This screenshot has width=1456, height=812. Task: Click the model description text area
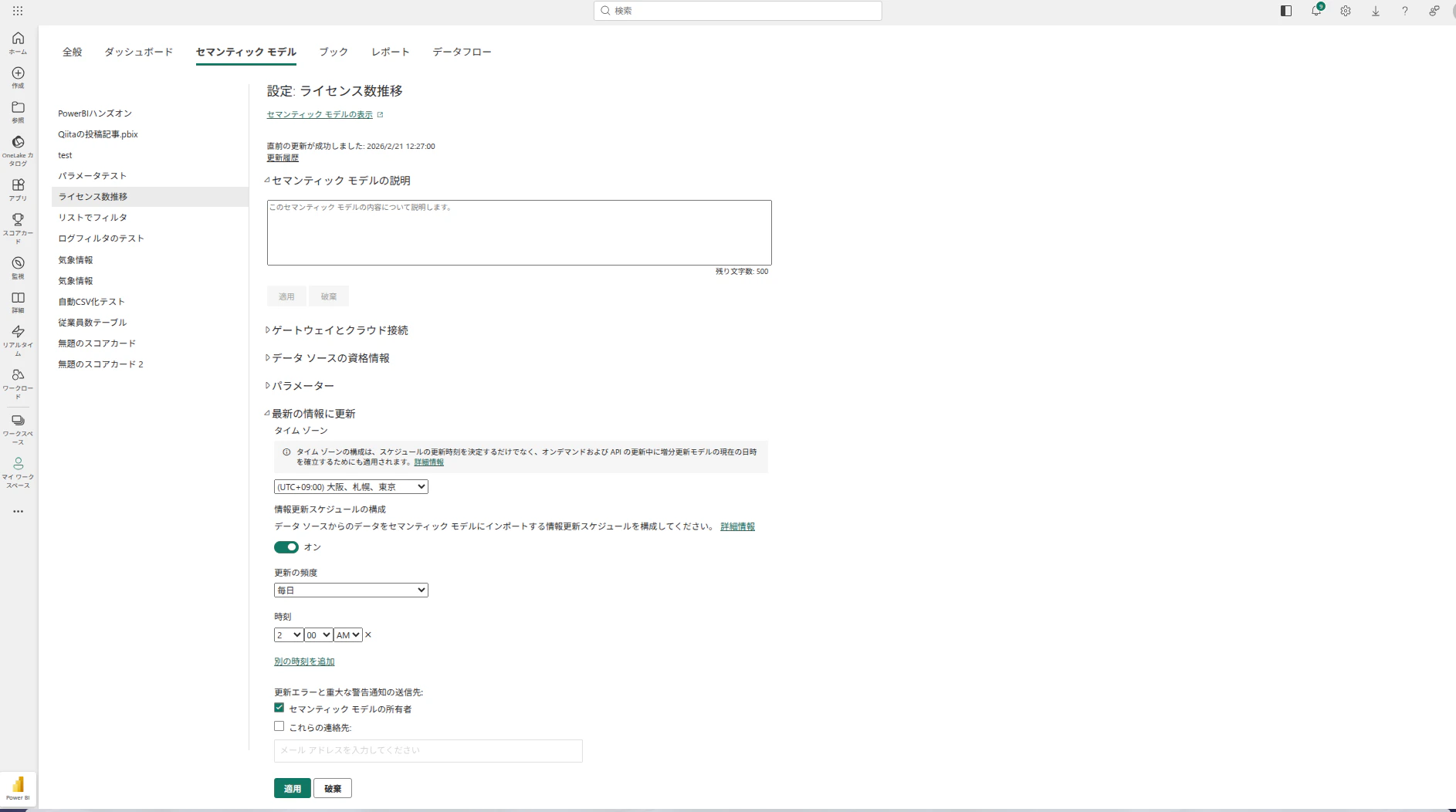(520, 232)
